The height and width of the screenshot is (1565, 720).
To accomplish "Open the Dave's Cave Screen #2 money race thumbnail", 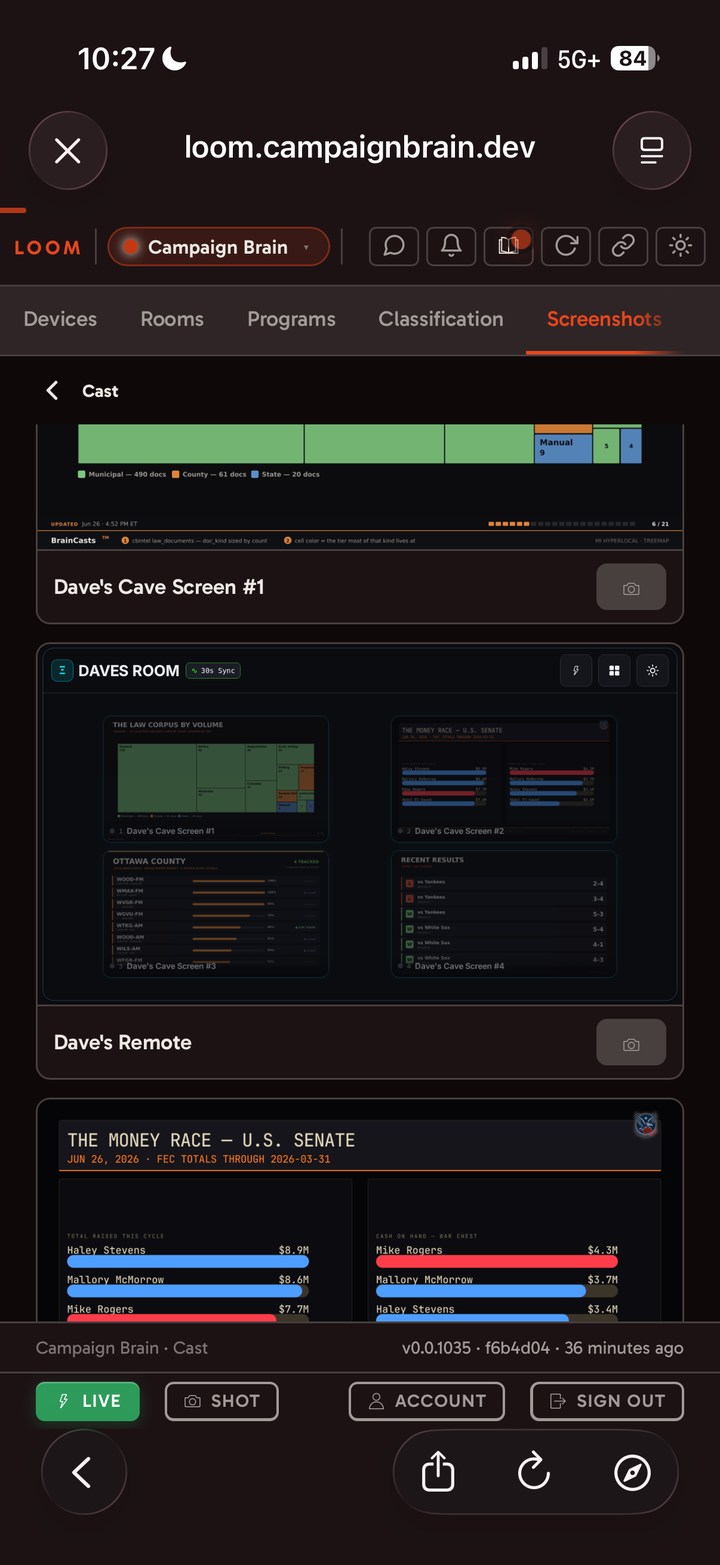I will point(504,778).
